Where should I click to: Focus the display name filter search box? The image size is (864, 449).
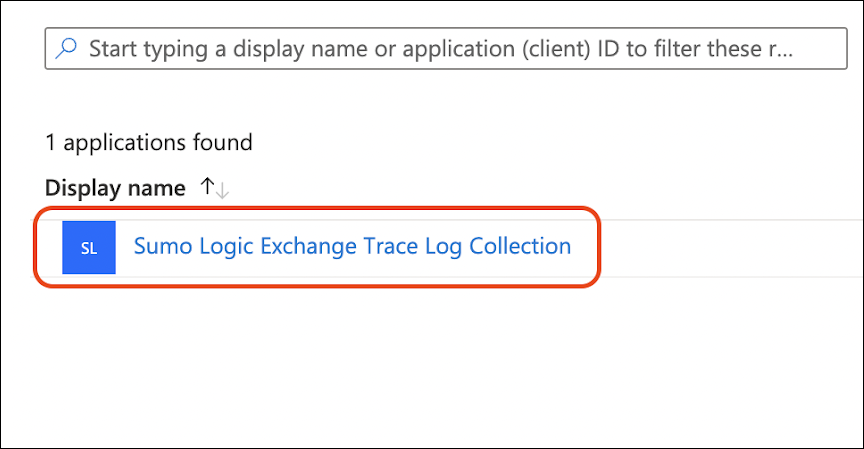point(440,49)
